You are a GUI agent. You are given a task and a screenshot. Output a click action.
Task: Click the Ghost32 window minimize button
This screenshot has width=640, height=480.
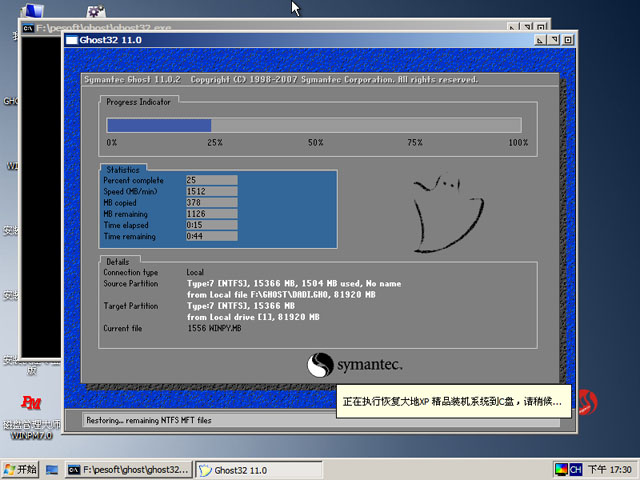(x=540, y=40)
